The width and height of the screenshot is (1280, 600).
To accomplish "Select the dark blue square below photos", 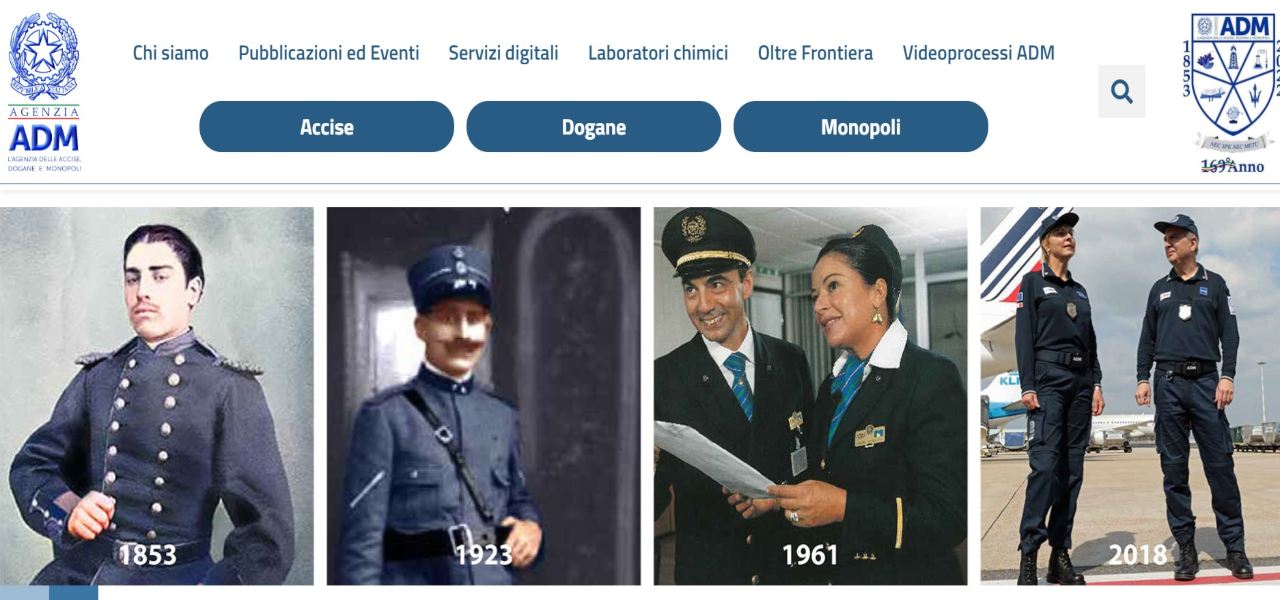I will point(73,593).
